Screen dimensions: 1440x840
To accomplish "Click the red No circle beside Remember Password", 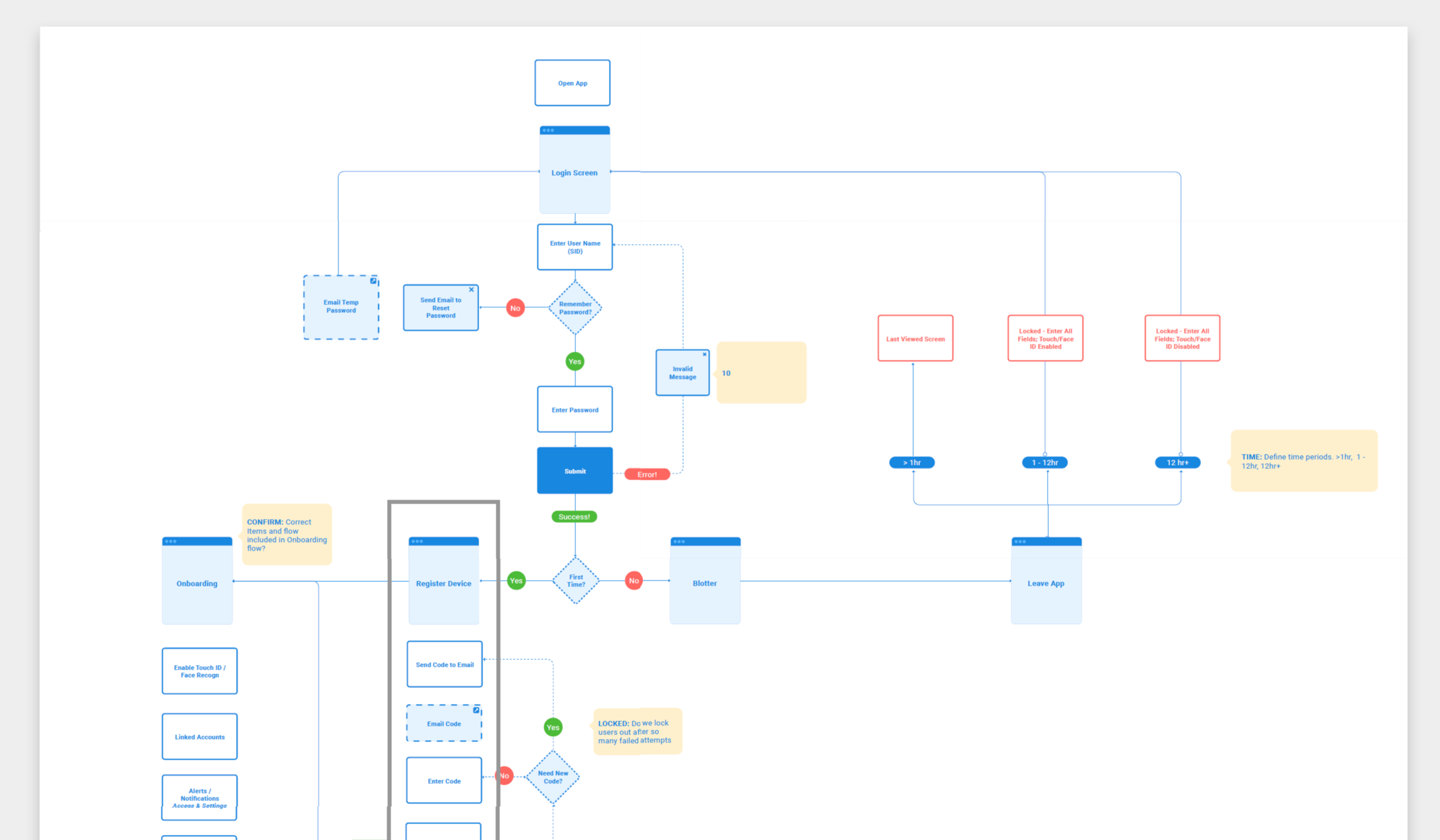I will [x=515, y=308].
